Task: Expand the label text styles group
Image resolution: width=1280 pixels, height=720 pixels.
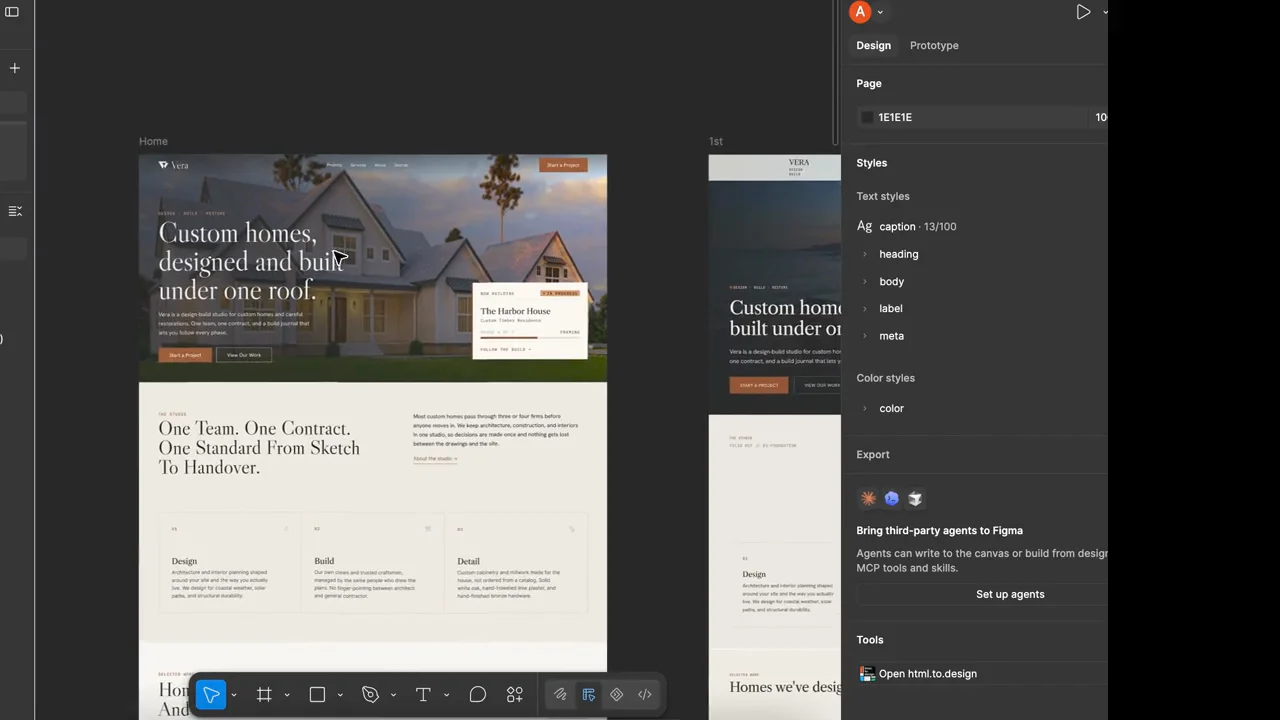Action: click(865, 309)
